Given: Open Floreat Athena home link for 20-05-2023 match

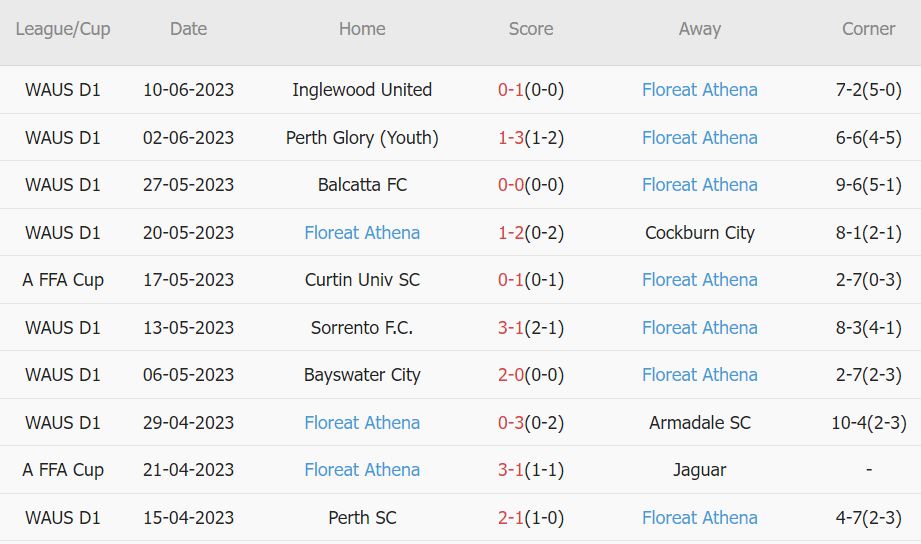Looking at the screenshot, I should 362,233.
